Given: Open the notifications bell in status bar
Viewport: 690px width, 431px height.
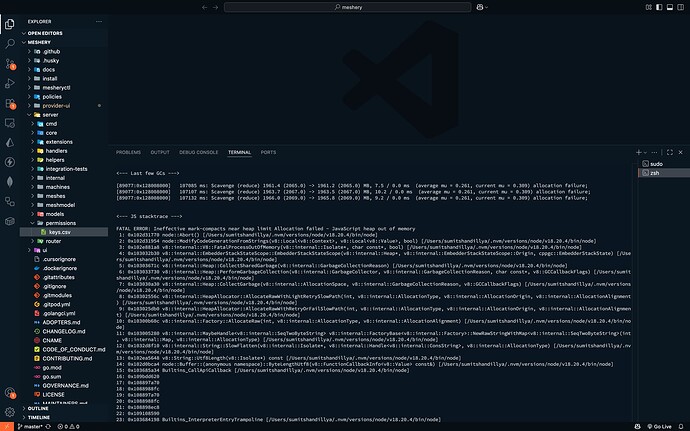Looking at the screenshot, I should 681,427.
